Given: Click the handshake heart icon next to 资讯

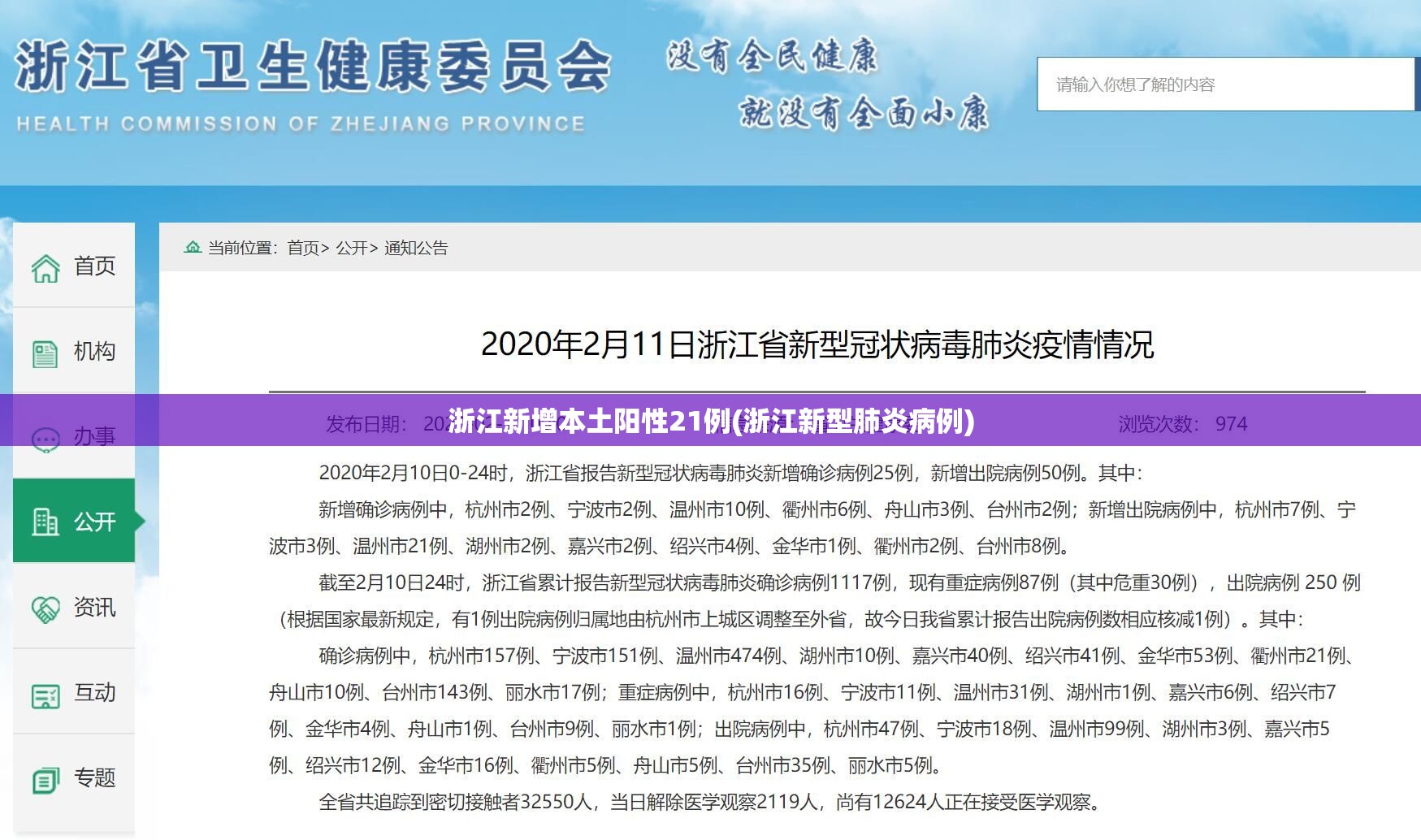Looking at the screenshot, I should [x=45, y=608].
